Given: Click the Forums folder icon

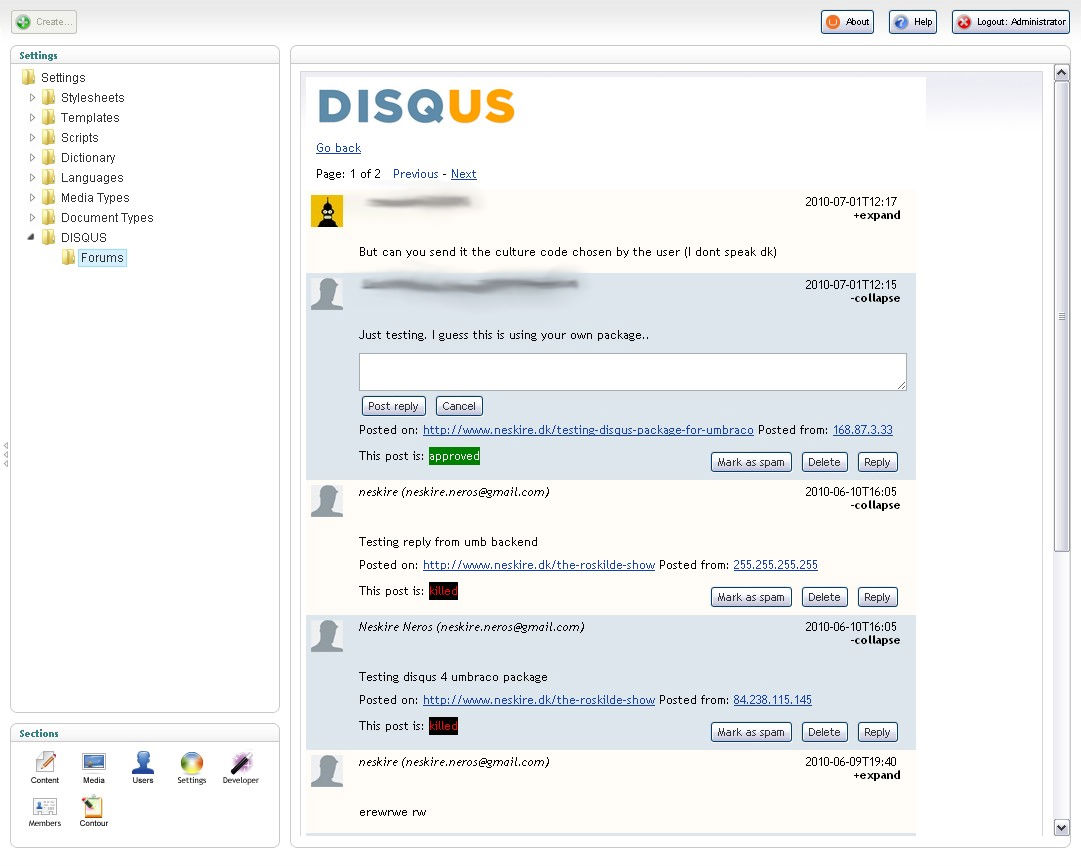Looking at the screenshot, I should [68, 257].
